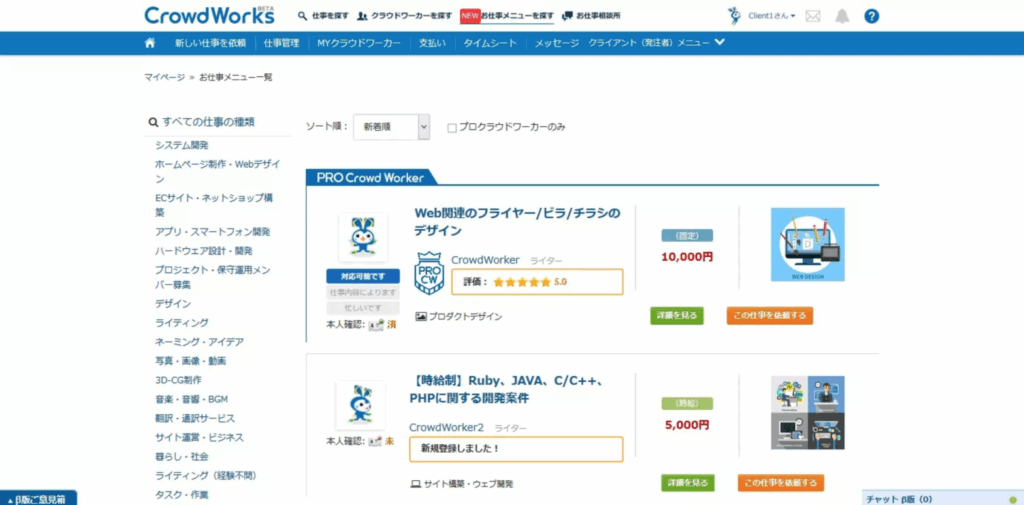Click the help question mark icon

pos(871,16)
